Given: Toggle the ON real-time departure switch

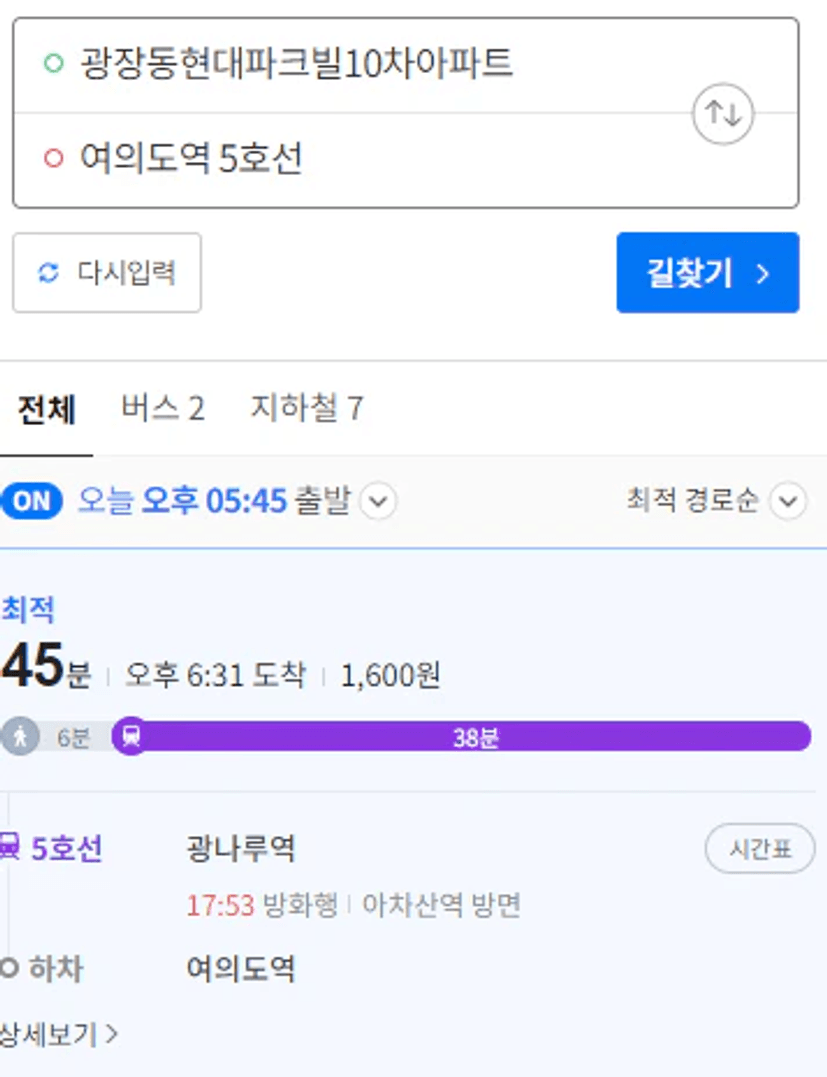Looking at the screenshot, I should click(32, 500).
